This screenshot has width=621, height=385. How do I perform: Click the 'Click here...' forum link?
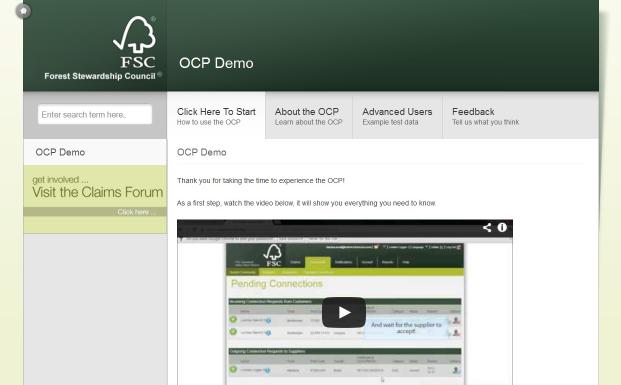136,212
